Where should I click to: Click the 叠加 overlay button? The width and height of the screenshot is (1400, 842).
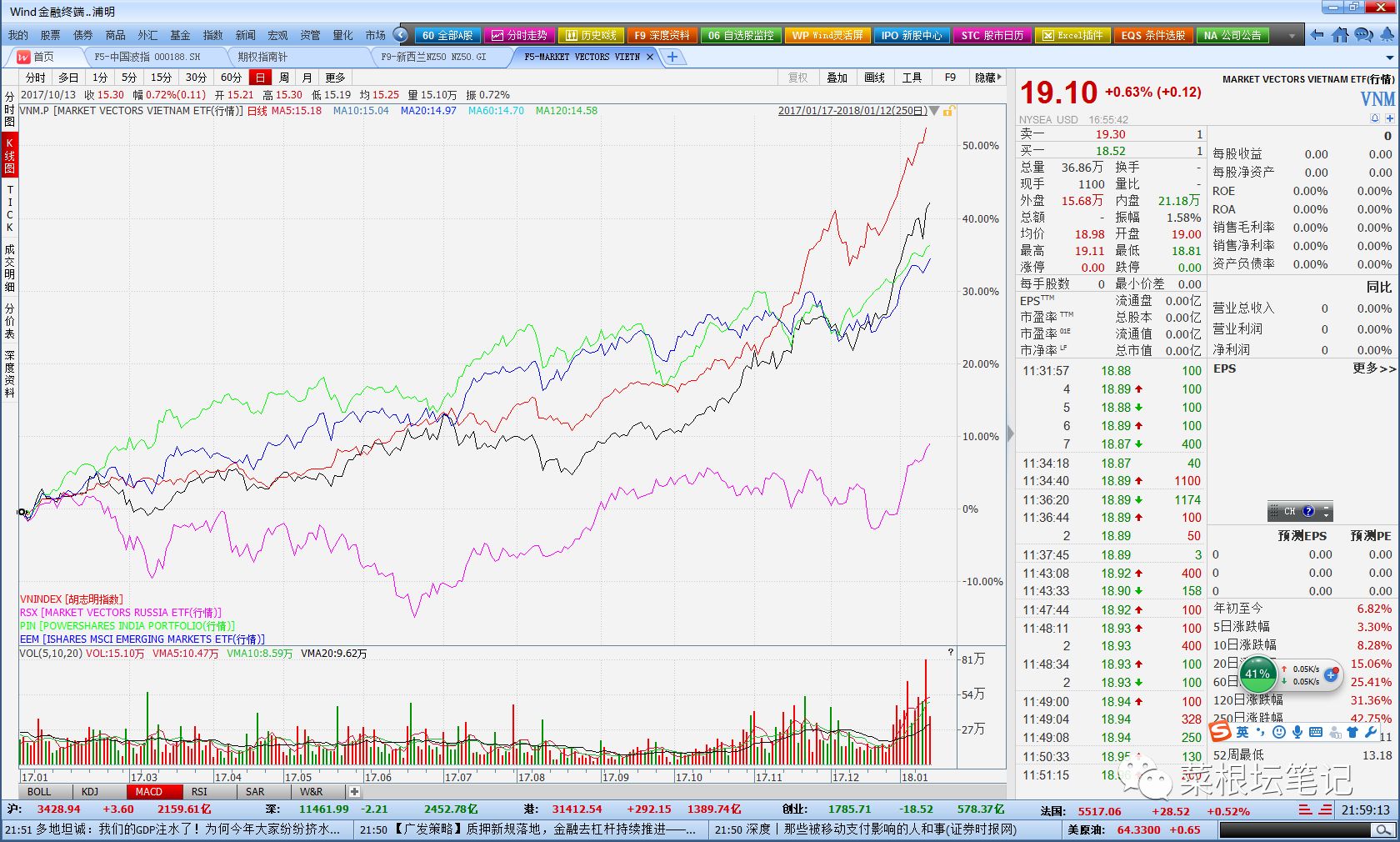(837, 78)
